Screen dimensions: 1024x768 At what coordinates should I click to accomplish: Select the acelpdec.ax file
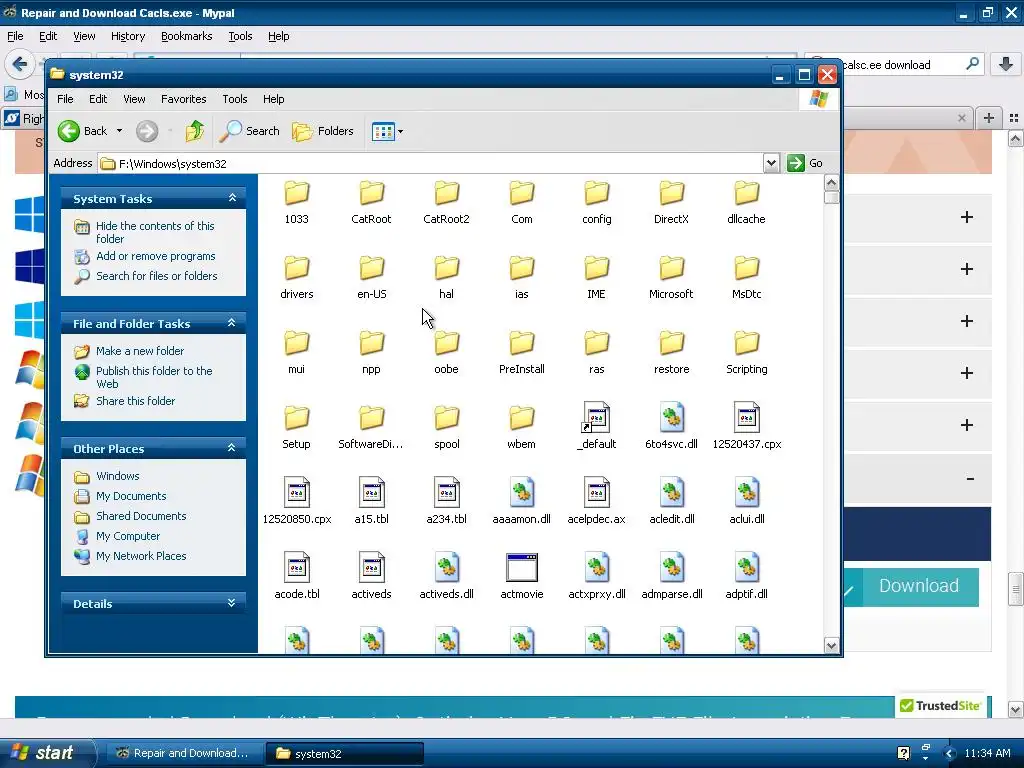(597, 502)
